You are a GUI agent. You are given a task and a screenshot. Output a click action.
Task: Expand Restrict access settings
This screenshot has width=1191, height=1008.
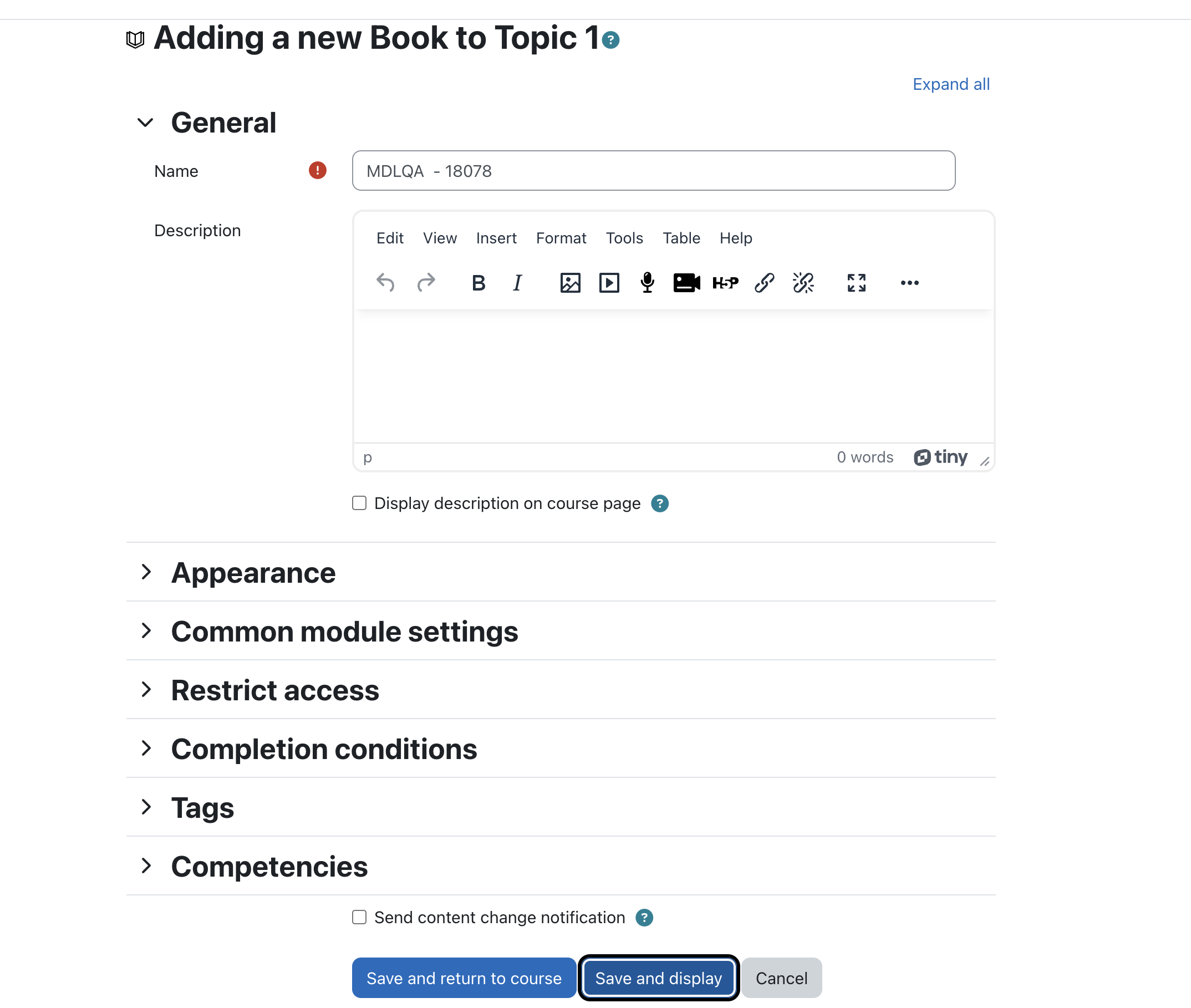pyautogui.click(x=275, y=690)
